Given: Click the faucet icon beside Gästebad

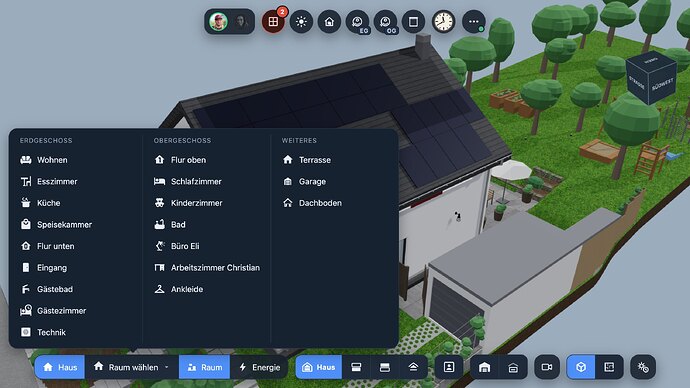Looking at the screenshot, I should pyautogui.click(x=26, y=289).
